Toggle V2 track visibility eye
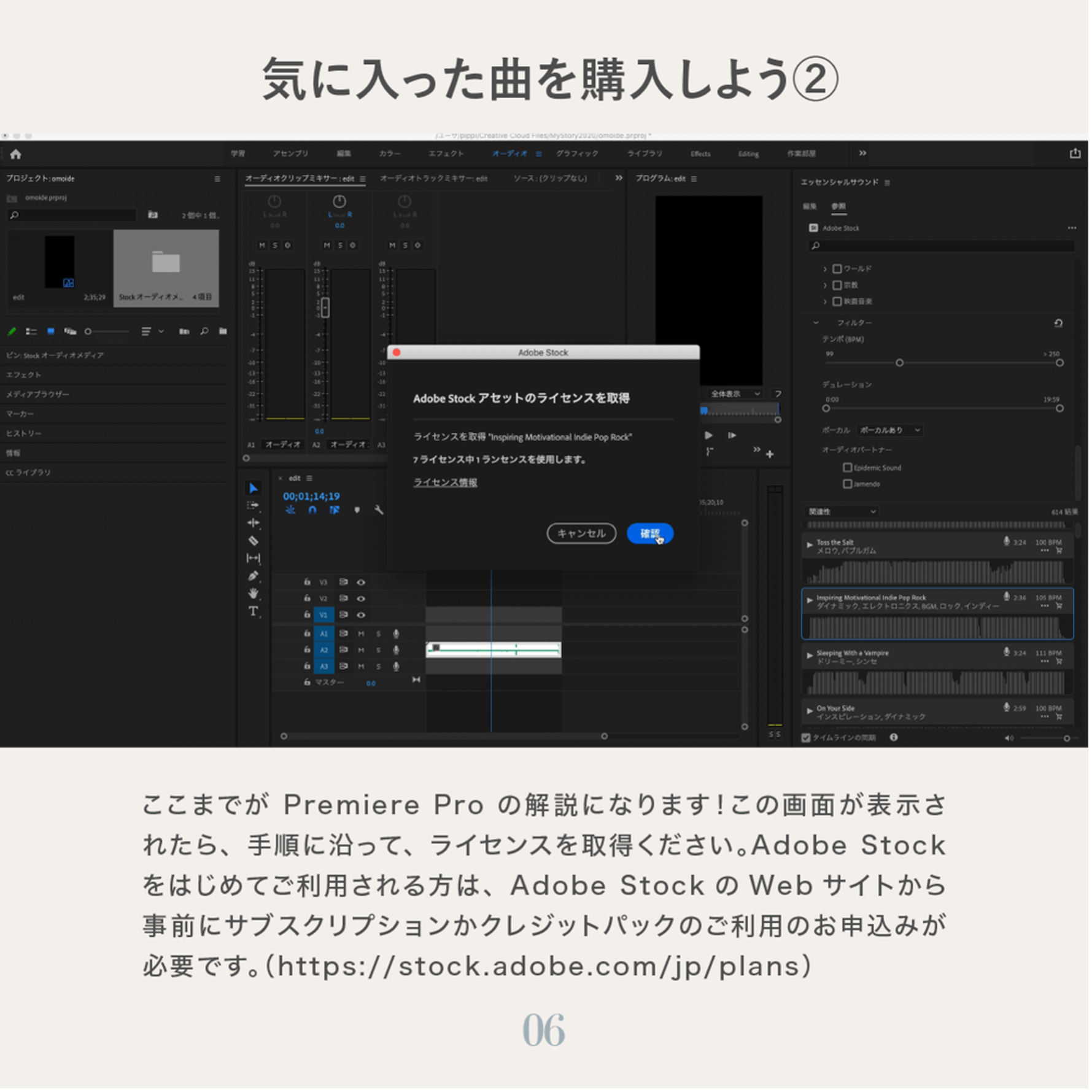This screenshot has height=1092, width=1092. pyautogui.click(x=362, y=600)
